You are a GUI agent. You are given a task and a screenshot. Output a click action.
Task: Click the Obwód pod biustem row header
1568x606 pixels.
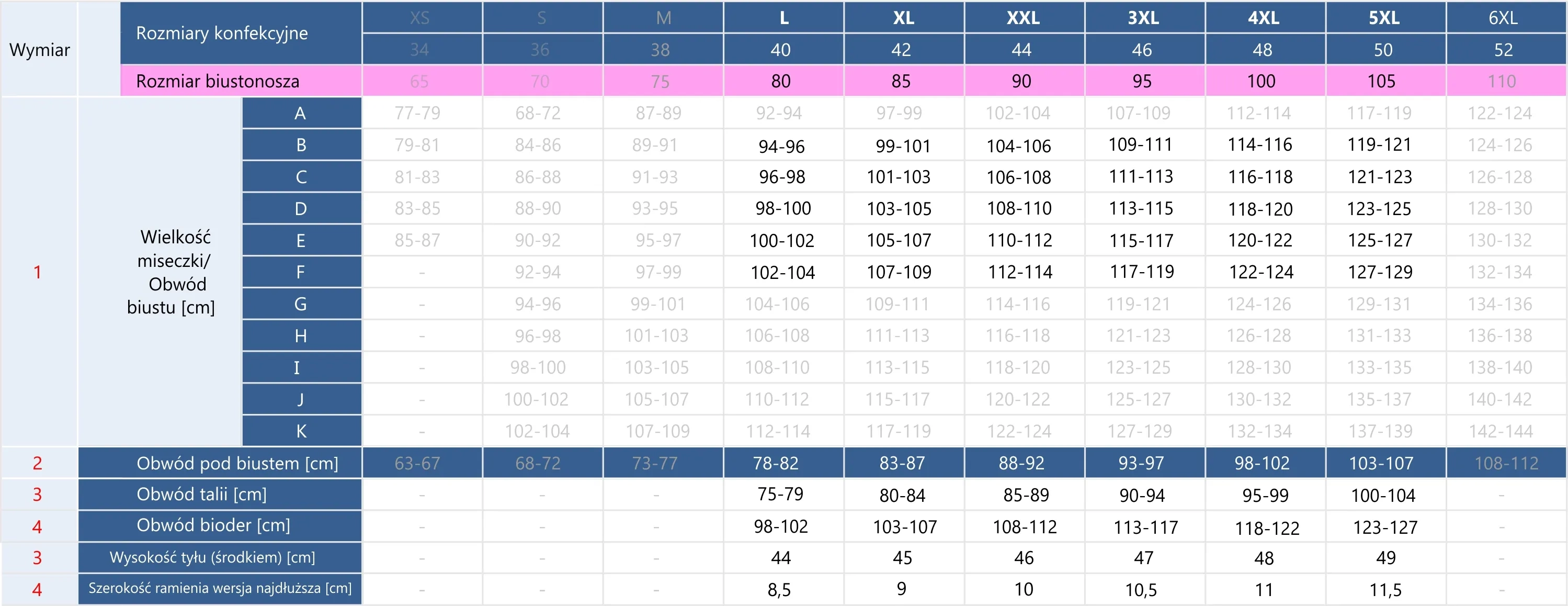point(237,464)
